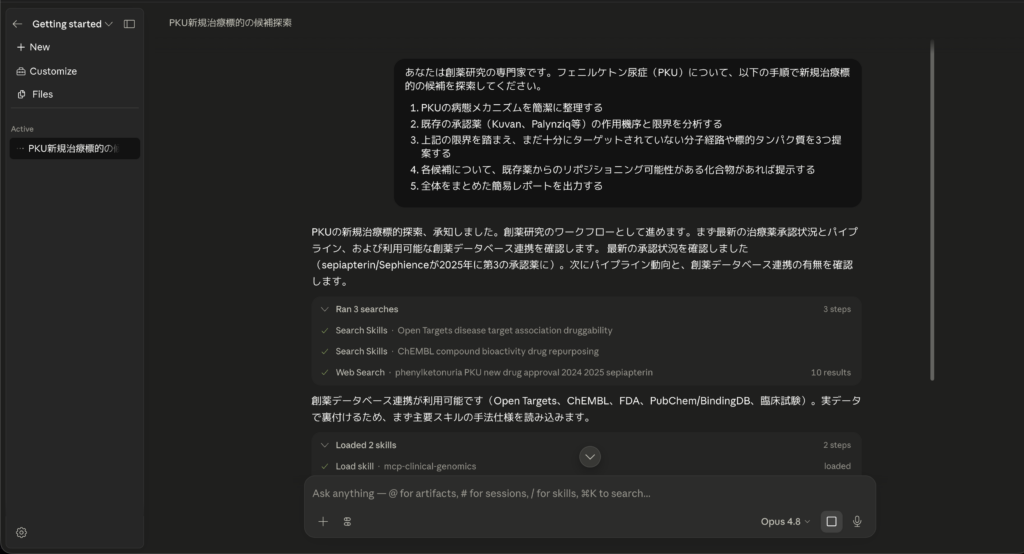Image resolution: width=1024 pixels, height=554 pixels.
Task: Click the conversation scrollbar
Action: [x=932, y=210]
